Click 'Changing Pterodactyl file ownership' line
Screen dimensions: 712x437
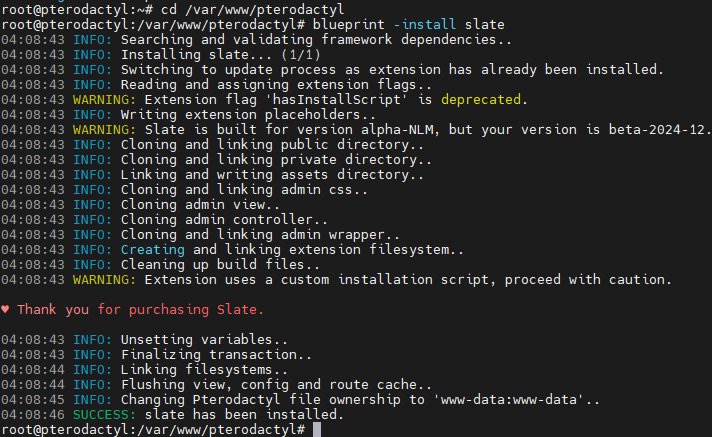point(360,399)
